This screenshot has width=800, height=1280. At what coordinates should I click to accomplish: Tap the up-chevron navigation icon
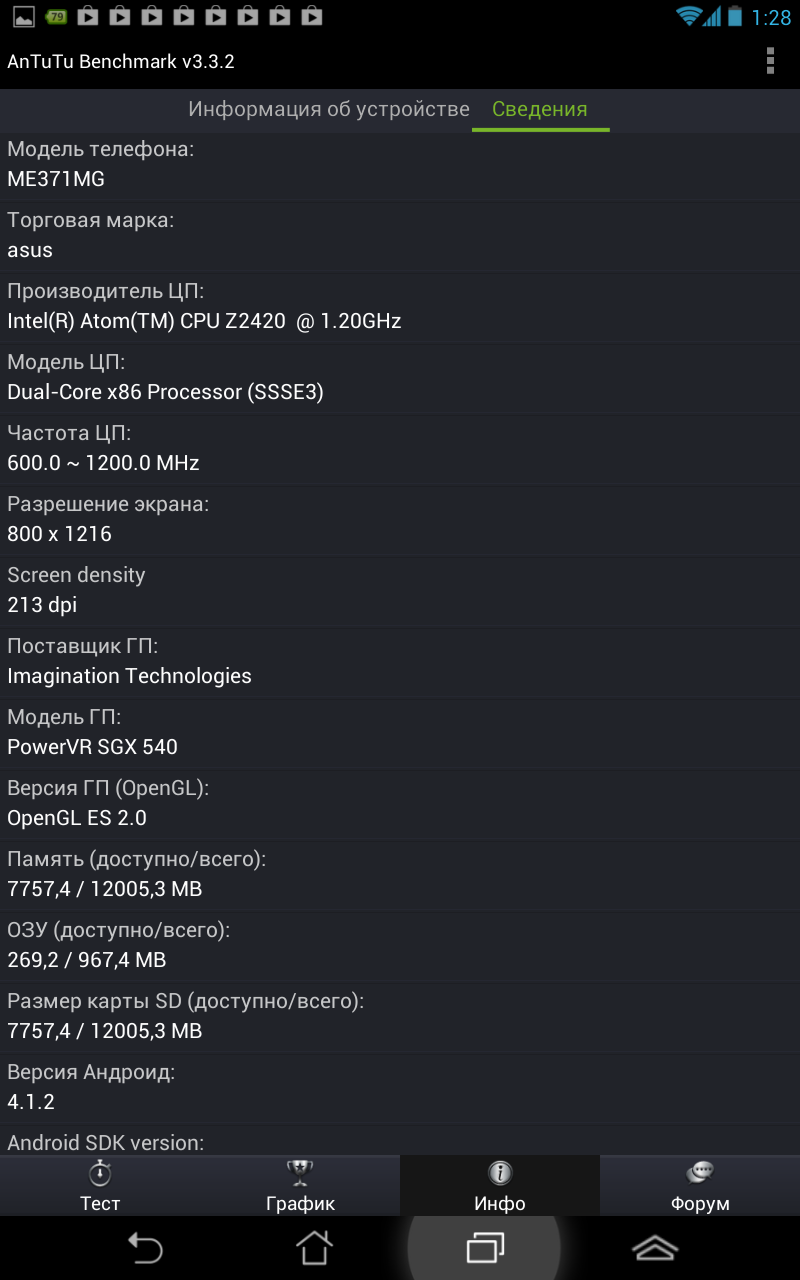click(x=655, y=1248)
